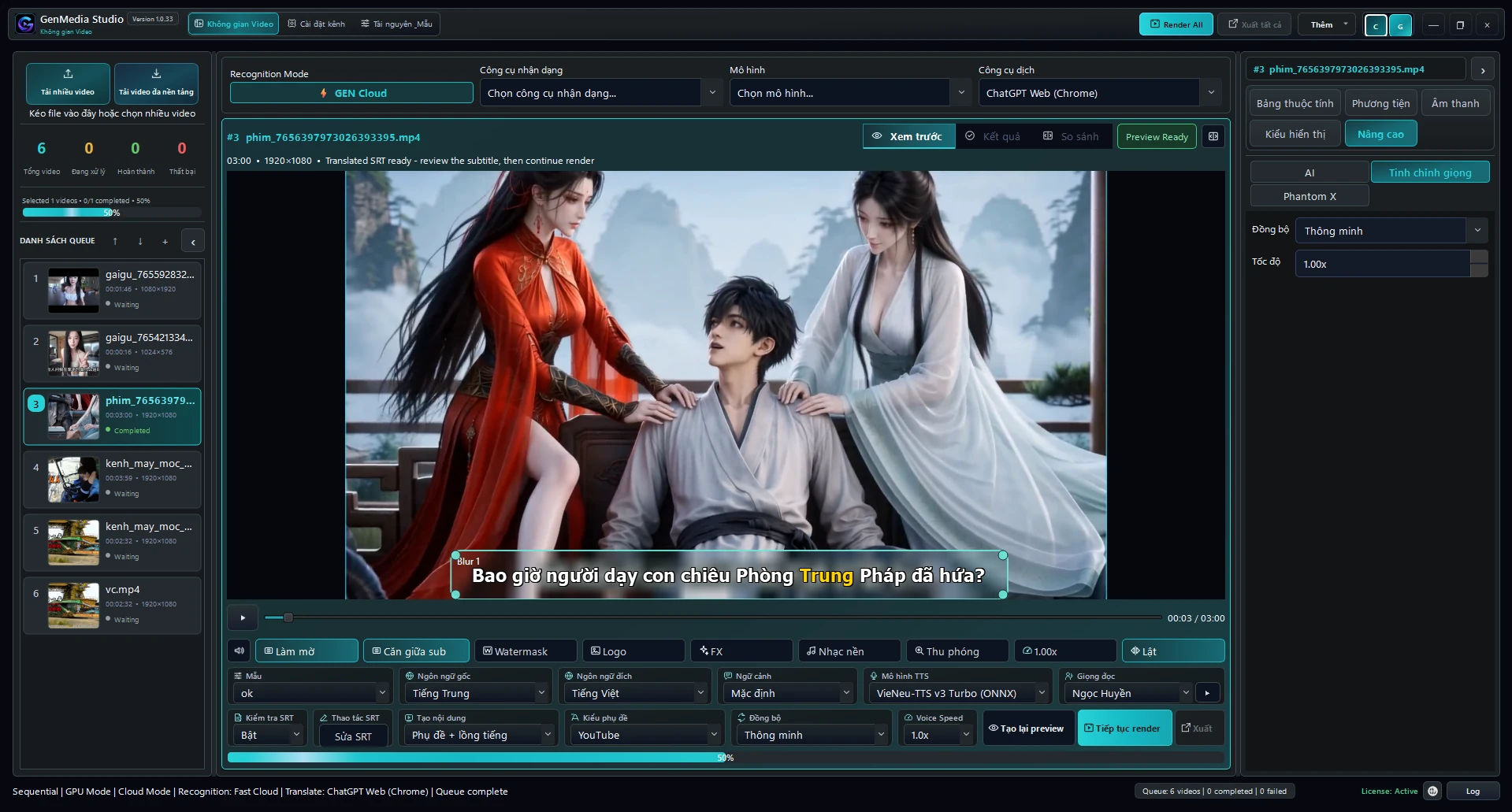
Task: Toggle GEN Cloud recognition mode
Action: point(351,93)
